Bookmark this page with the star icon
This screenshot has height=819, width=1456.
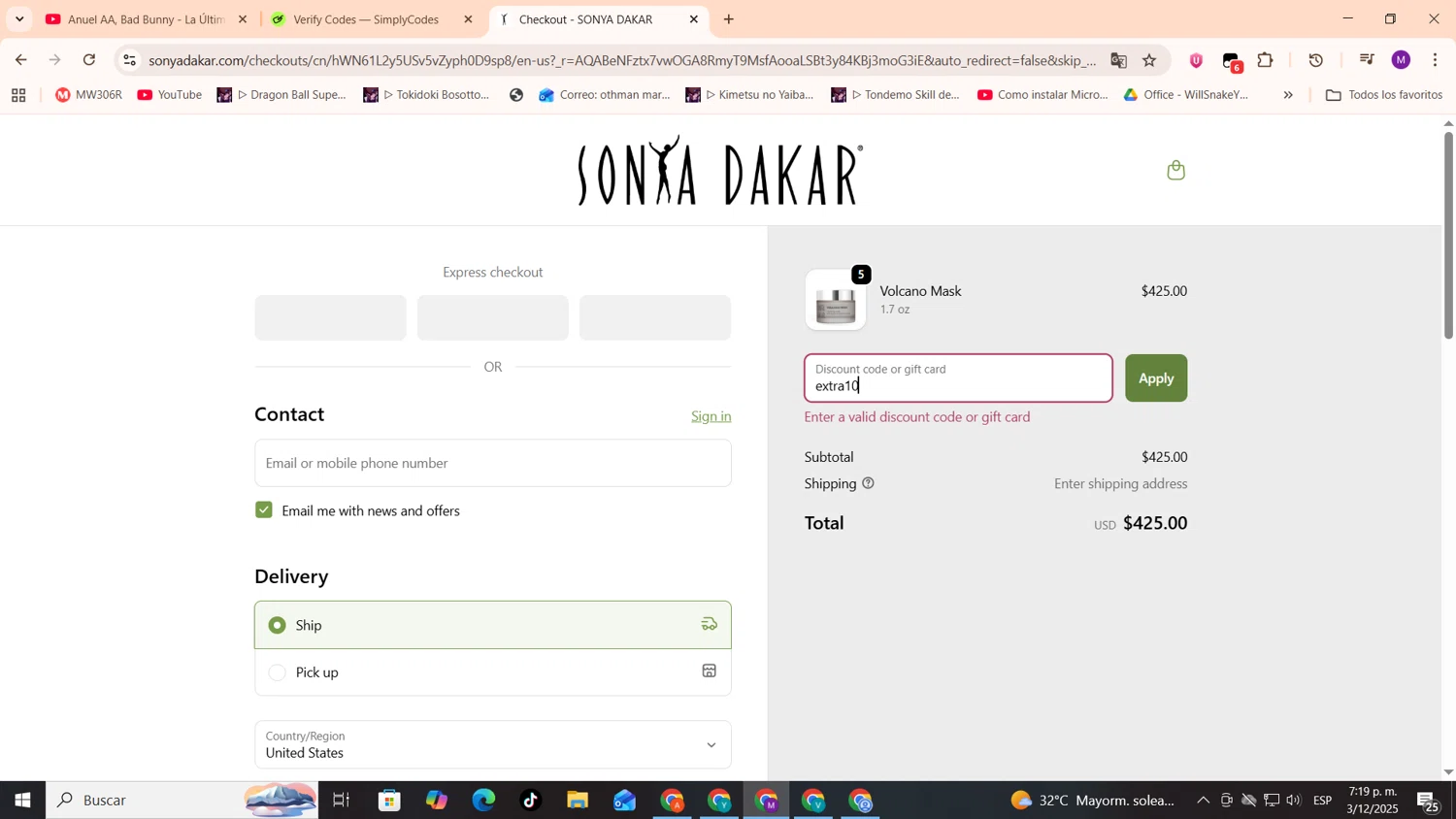click(1149, 60)
